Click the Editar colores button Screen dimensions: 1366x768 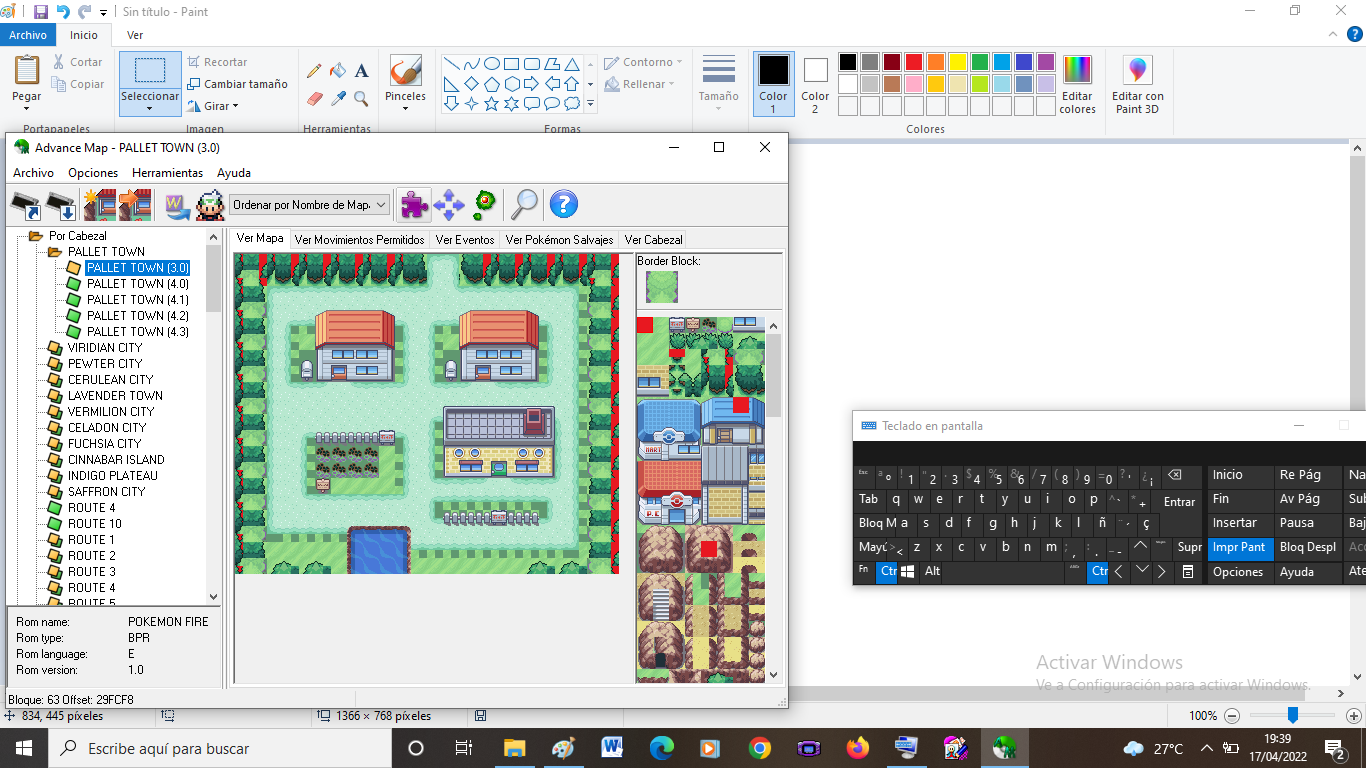(1077, 84)
